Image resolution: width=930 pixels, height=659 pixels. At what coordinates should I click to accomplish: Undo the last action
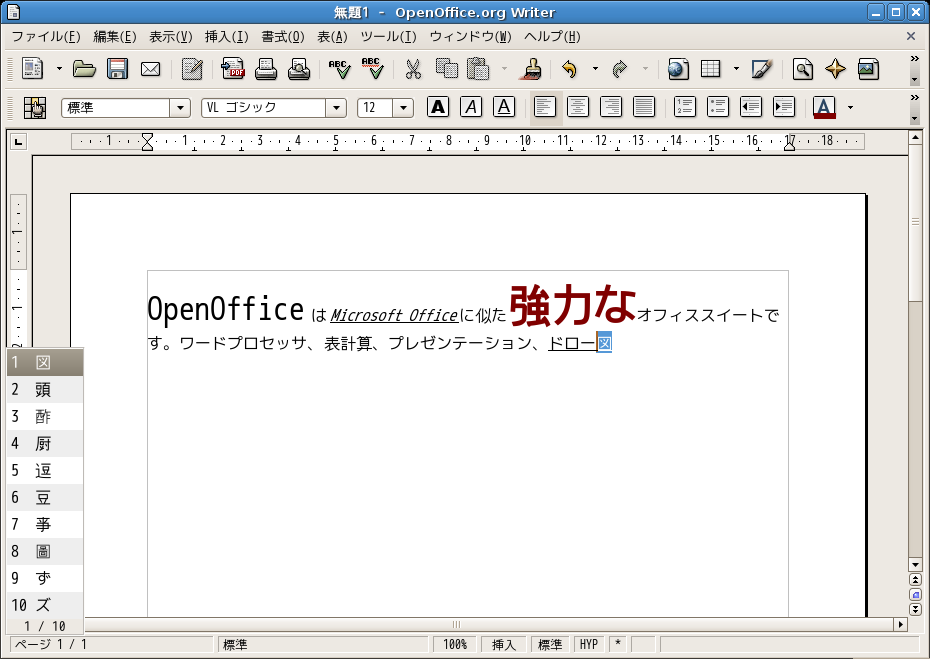coord(569,69)
